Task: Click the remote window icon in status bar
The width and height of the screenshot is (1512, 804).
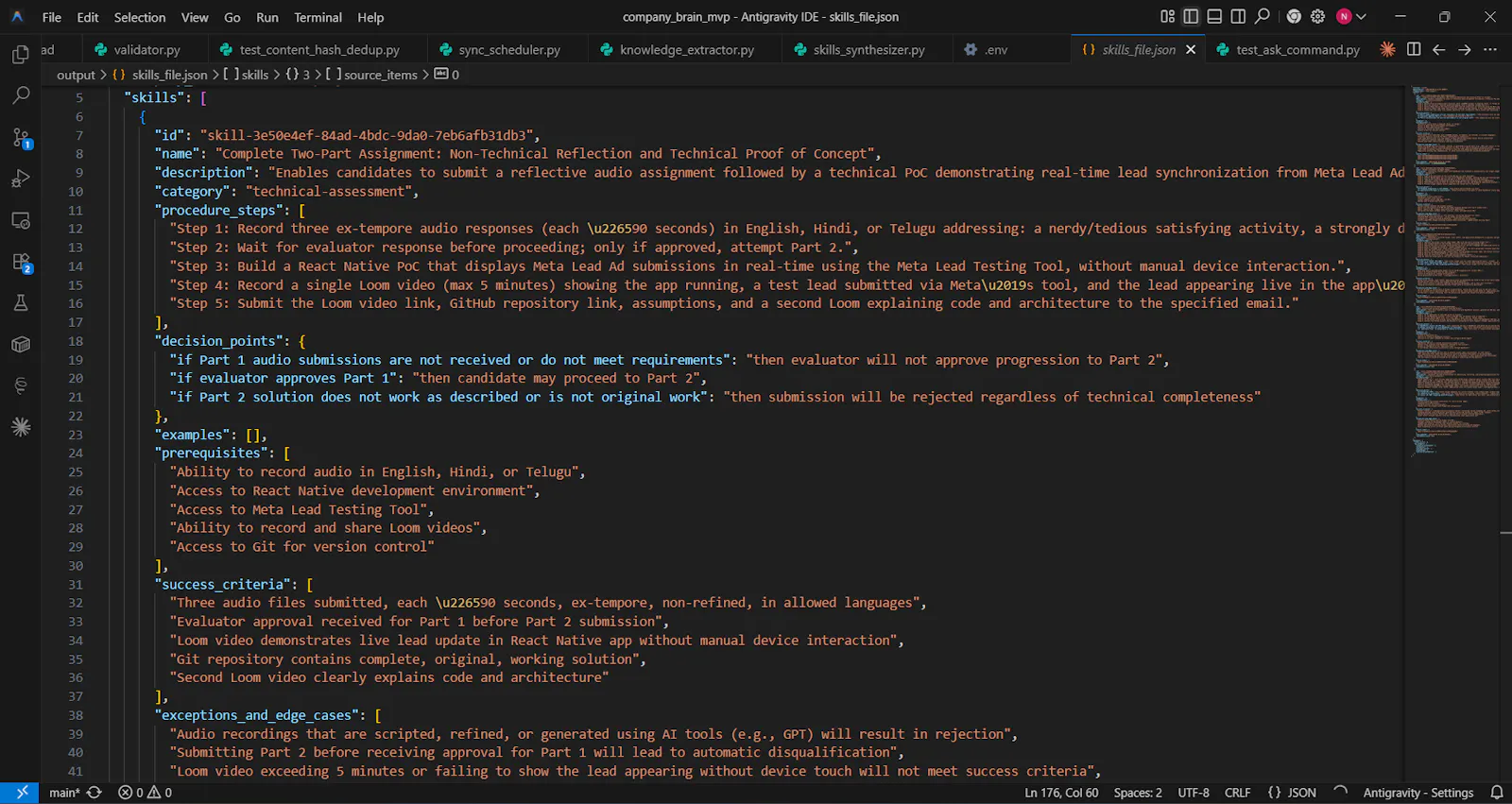Action: (x=20, y=793)
